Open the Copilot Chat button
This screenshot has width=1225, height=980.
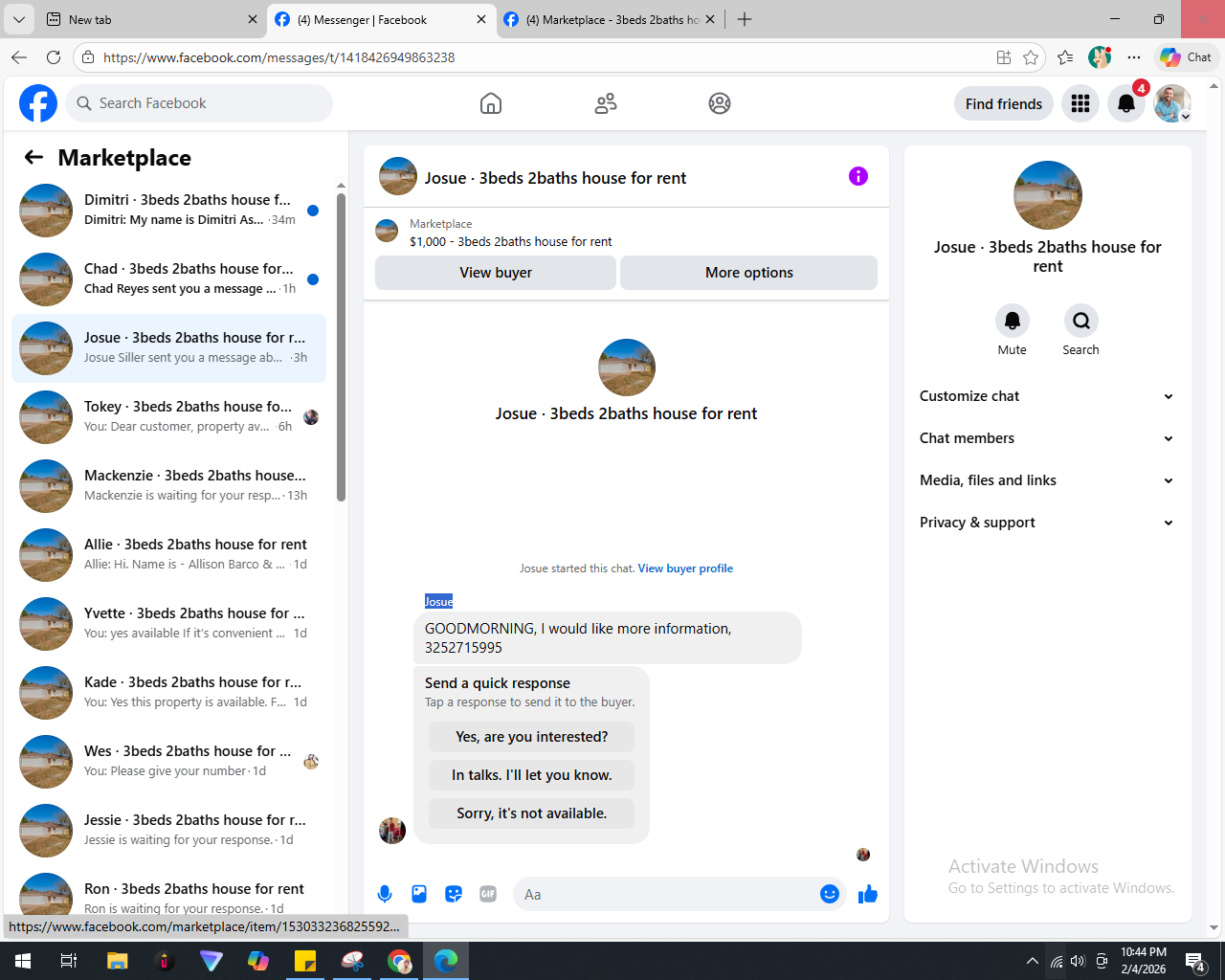point(1187,57)
